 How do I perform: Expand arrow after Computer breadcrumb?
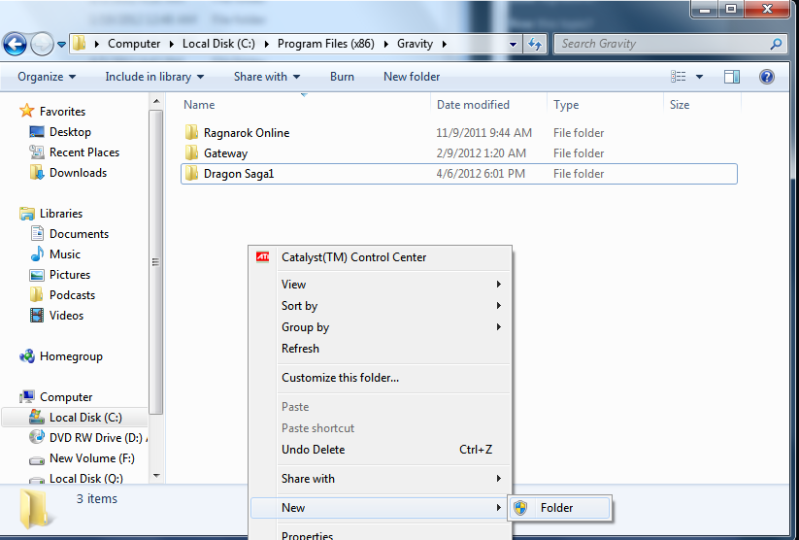pos(172,44)
